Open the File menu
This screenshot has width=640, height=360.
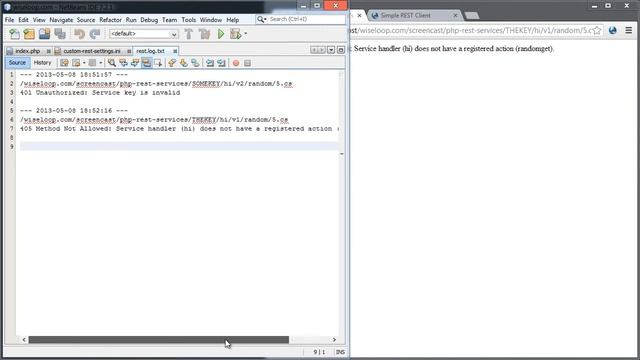[x=9, y=20]
